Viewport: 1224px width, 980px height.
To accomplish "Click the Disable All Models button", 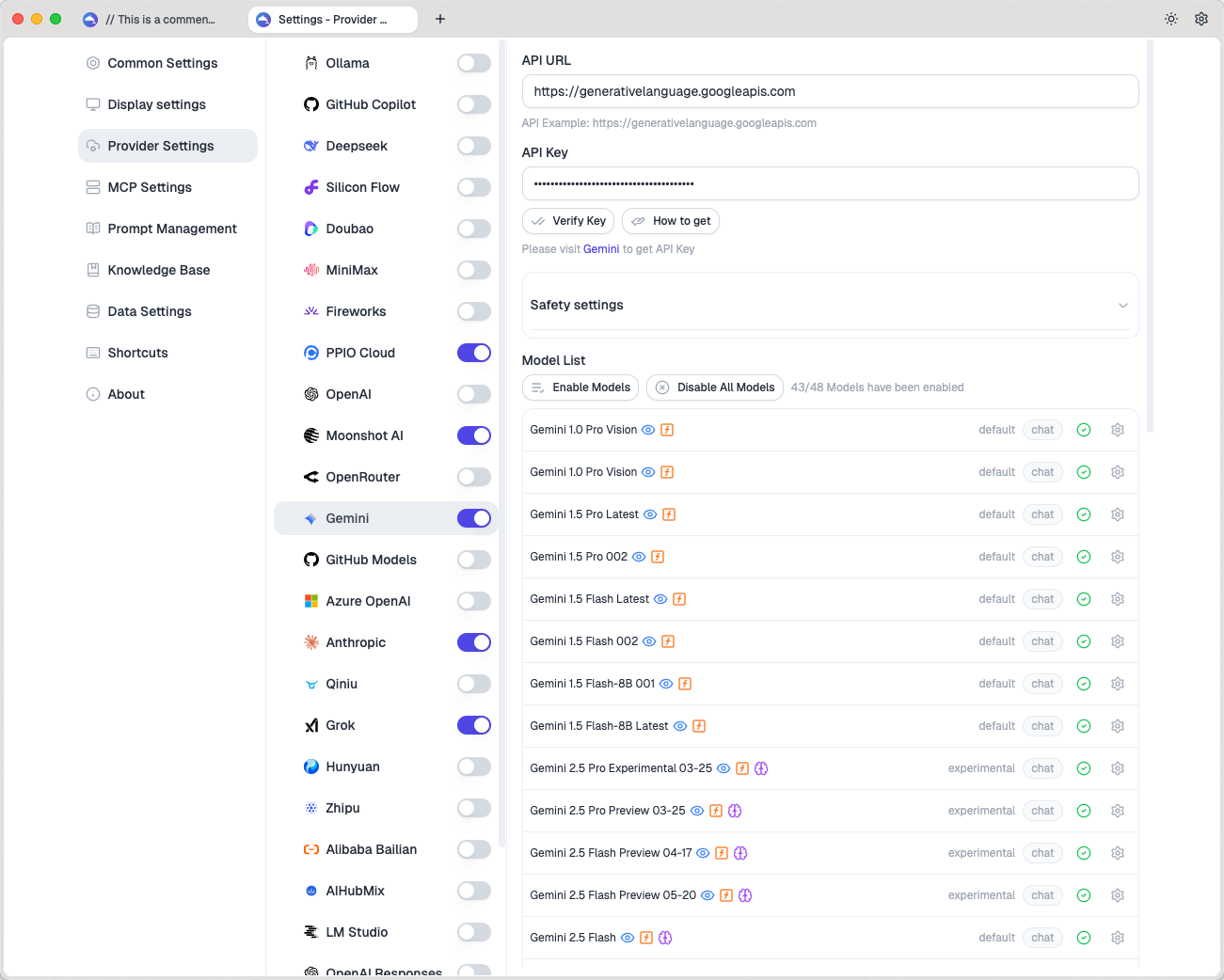I will coord(715,387).
